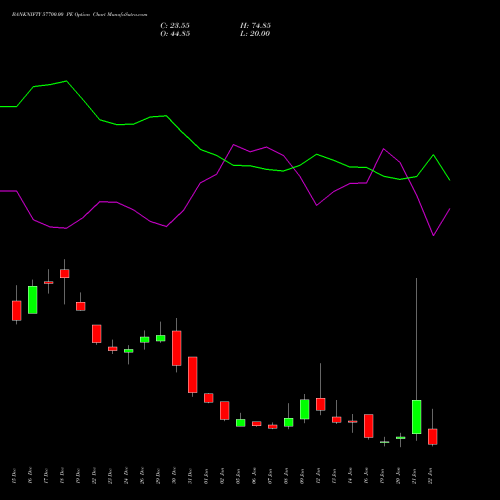This screenshot has height=500, width=500.
Task: Click the low value L: 20.00
Action: pos(255,34)
